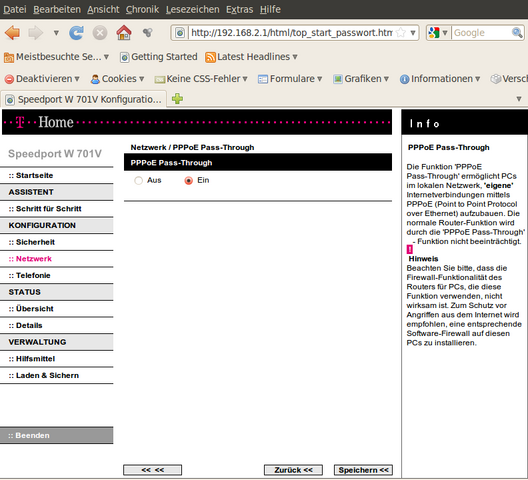Bookmark page with the star icon
Viewport: 528px width, 480px height.
tap(401, 33)
